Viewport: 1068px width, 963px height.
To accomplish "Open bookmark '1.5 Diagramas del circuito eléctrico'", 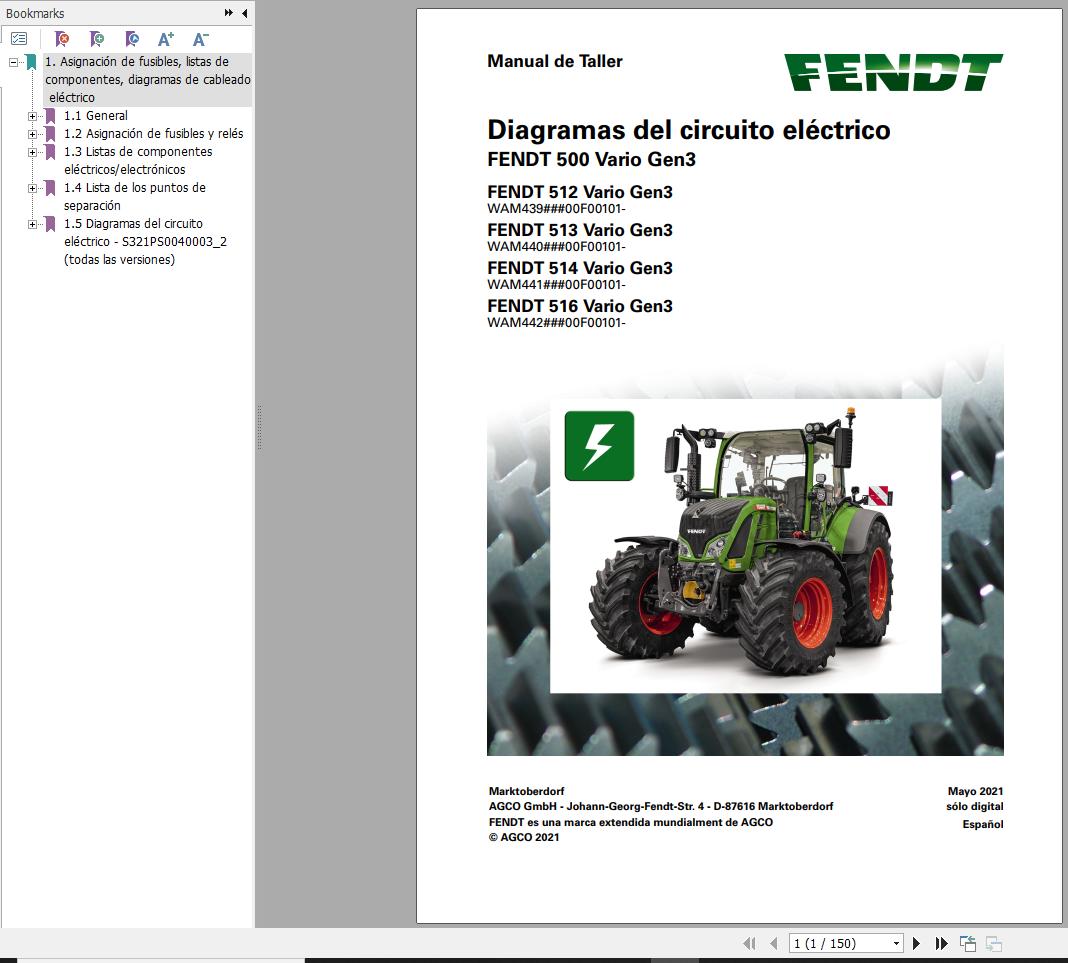I will click(145, 241).
